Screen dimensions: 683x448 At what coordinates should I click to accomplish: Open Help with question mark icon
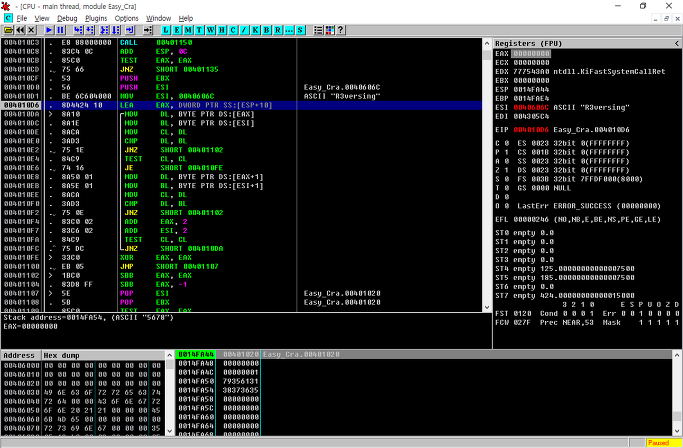[341, 30]
